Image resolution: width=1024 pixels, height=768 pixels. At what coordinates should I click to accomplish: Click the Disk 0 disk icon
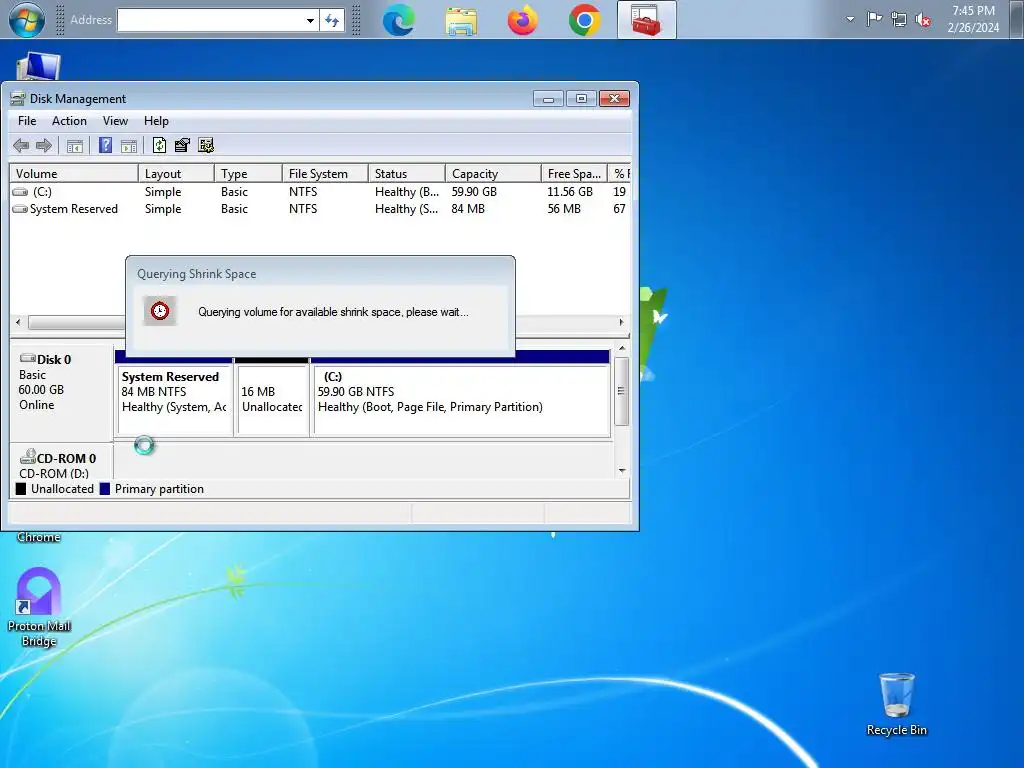[27, 358]
